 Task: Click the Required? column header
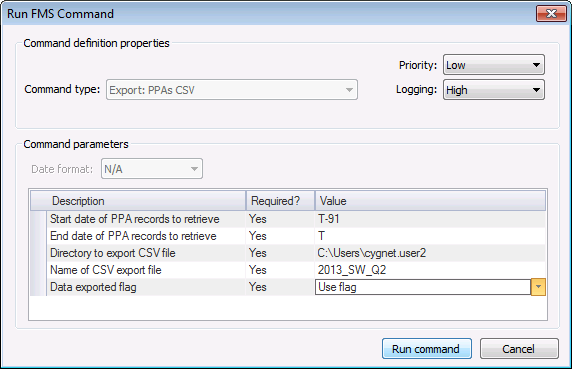click(x=280, y=201)
